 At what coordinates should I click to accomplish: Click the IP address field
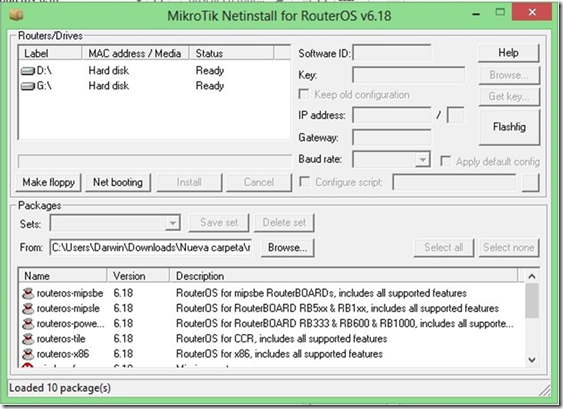point(392,115)
